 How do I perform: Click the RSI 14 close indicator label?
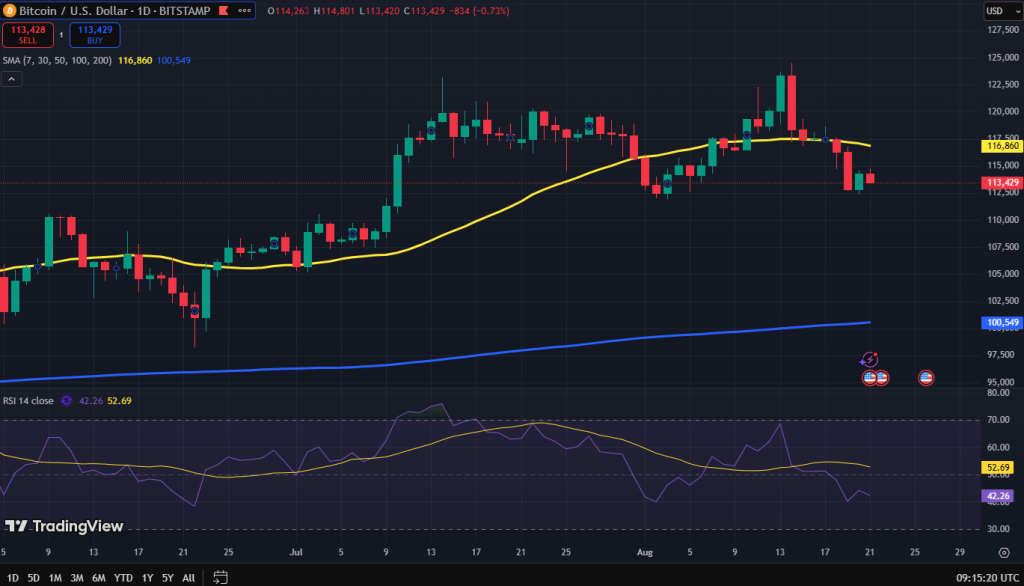point(28,400)
